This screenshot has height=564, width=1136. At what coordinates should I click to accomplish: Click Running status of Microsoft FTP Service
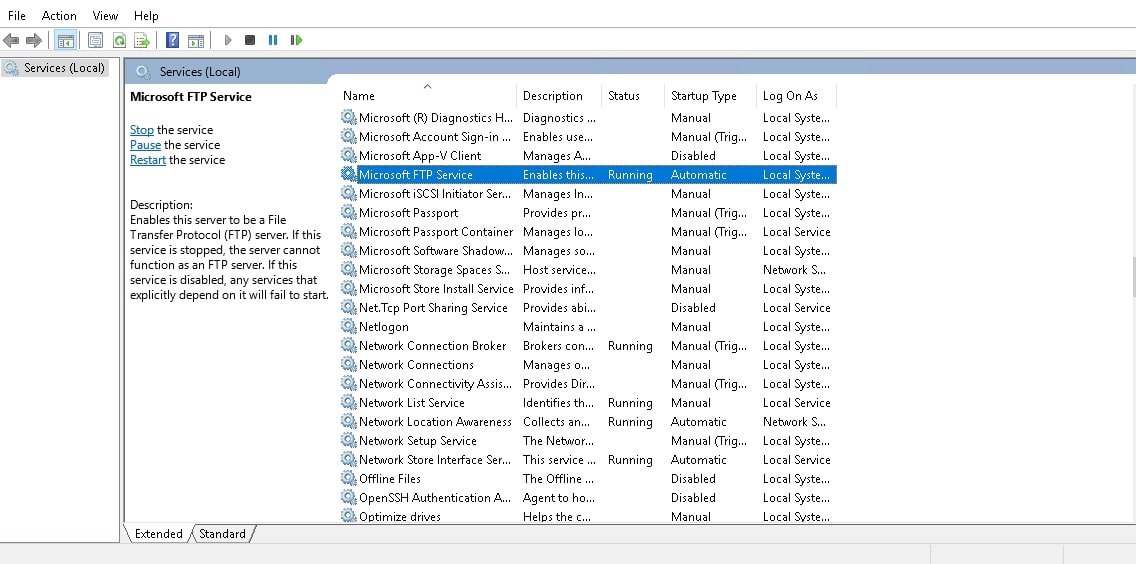tap(630, 175)
